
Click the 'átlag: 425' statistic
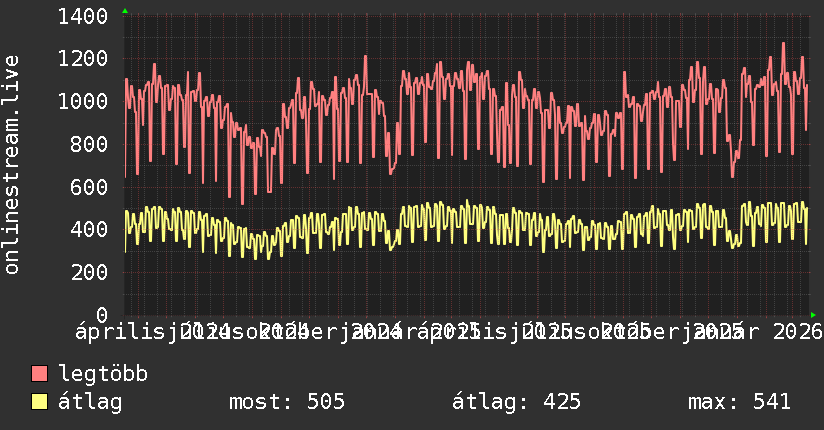[517, 402]
